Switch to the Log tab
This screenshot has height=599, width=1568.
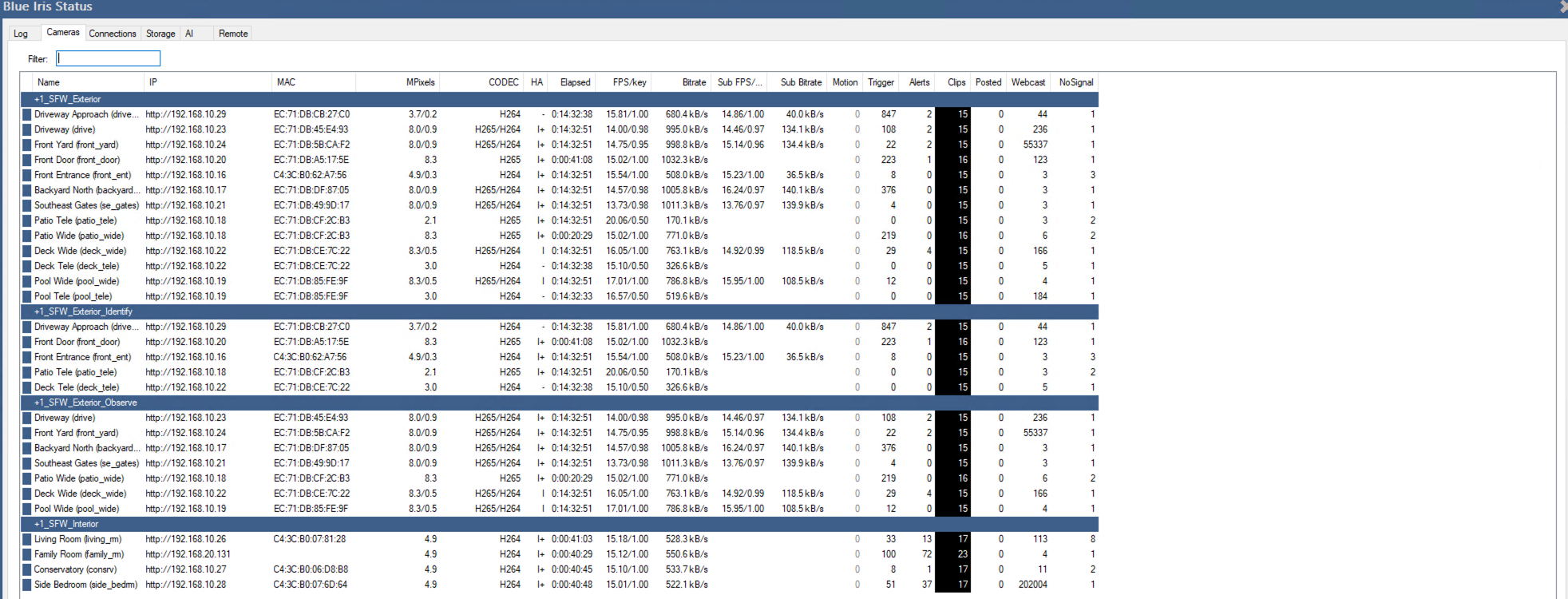21,34
